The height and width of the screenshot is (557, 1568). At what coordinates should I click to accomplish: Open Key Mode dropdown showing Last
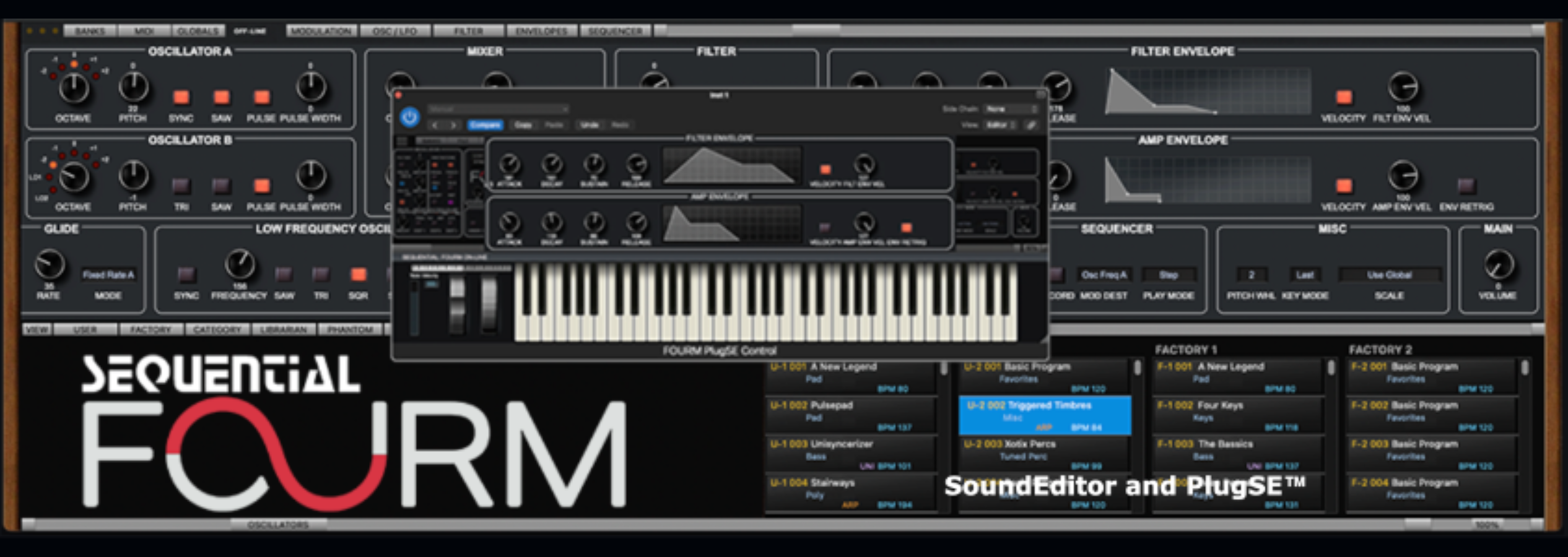coord(1305,275)
